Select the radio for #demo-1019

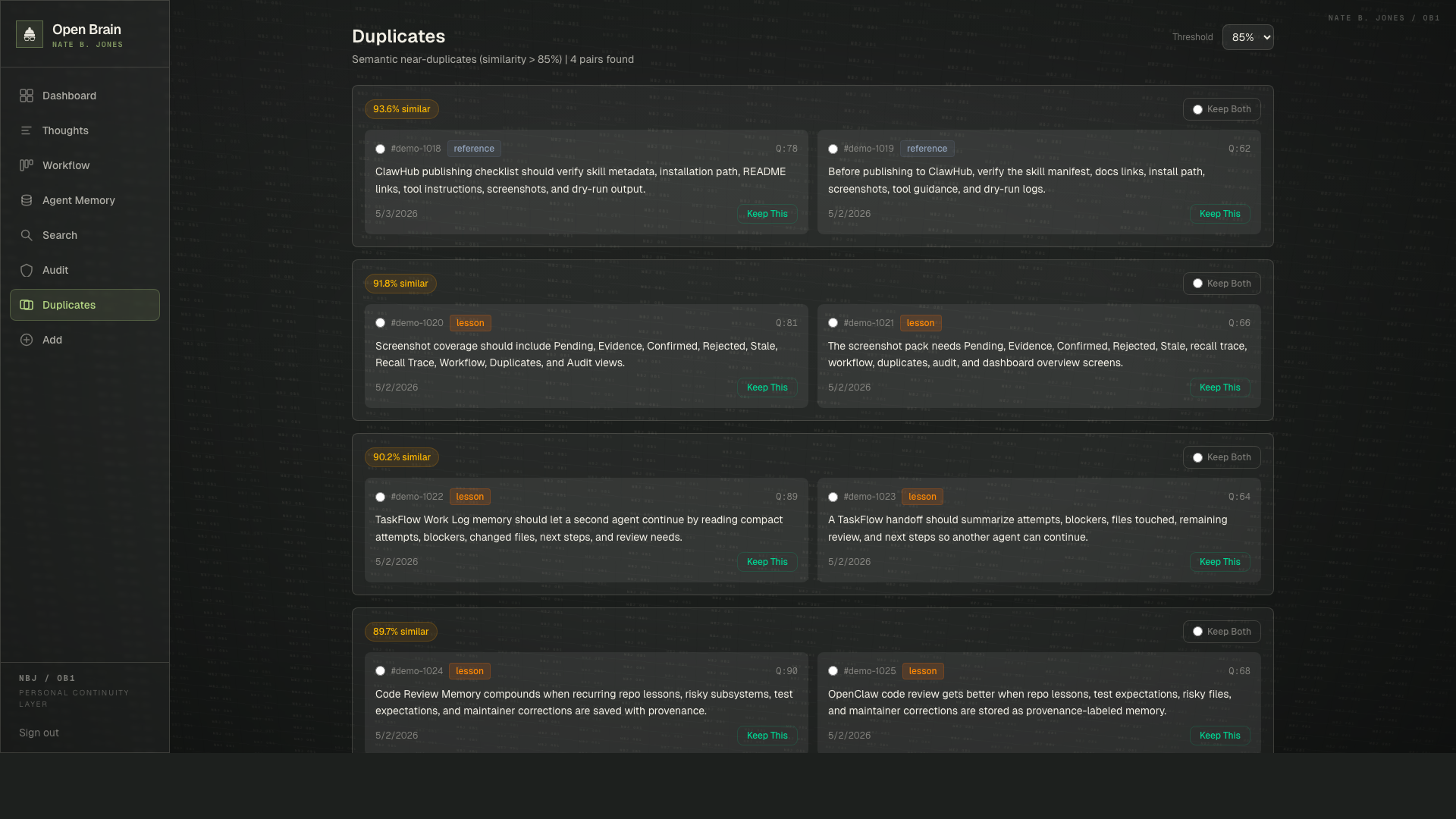pos(833,149)
